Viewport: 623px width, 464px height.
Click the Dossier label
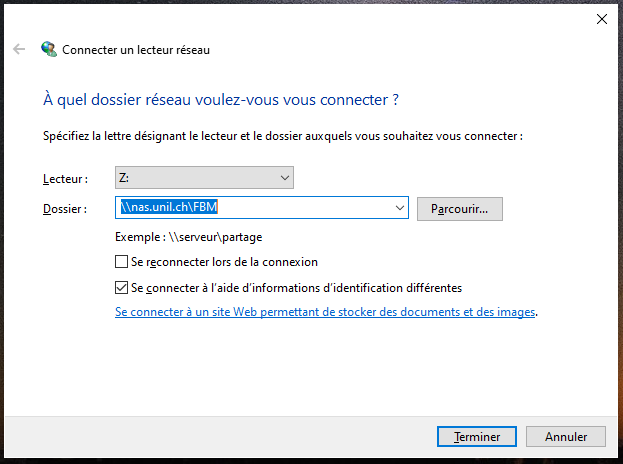tap(65, 209)
